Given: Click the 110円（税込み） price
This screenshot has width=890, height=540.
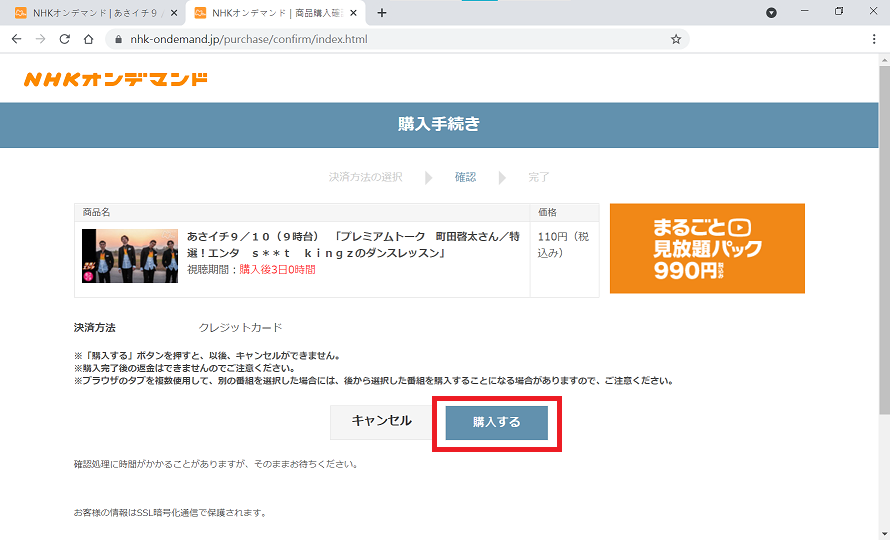Looking at the screenshot, I should click(564, 245).
